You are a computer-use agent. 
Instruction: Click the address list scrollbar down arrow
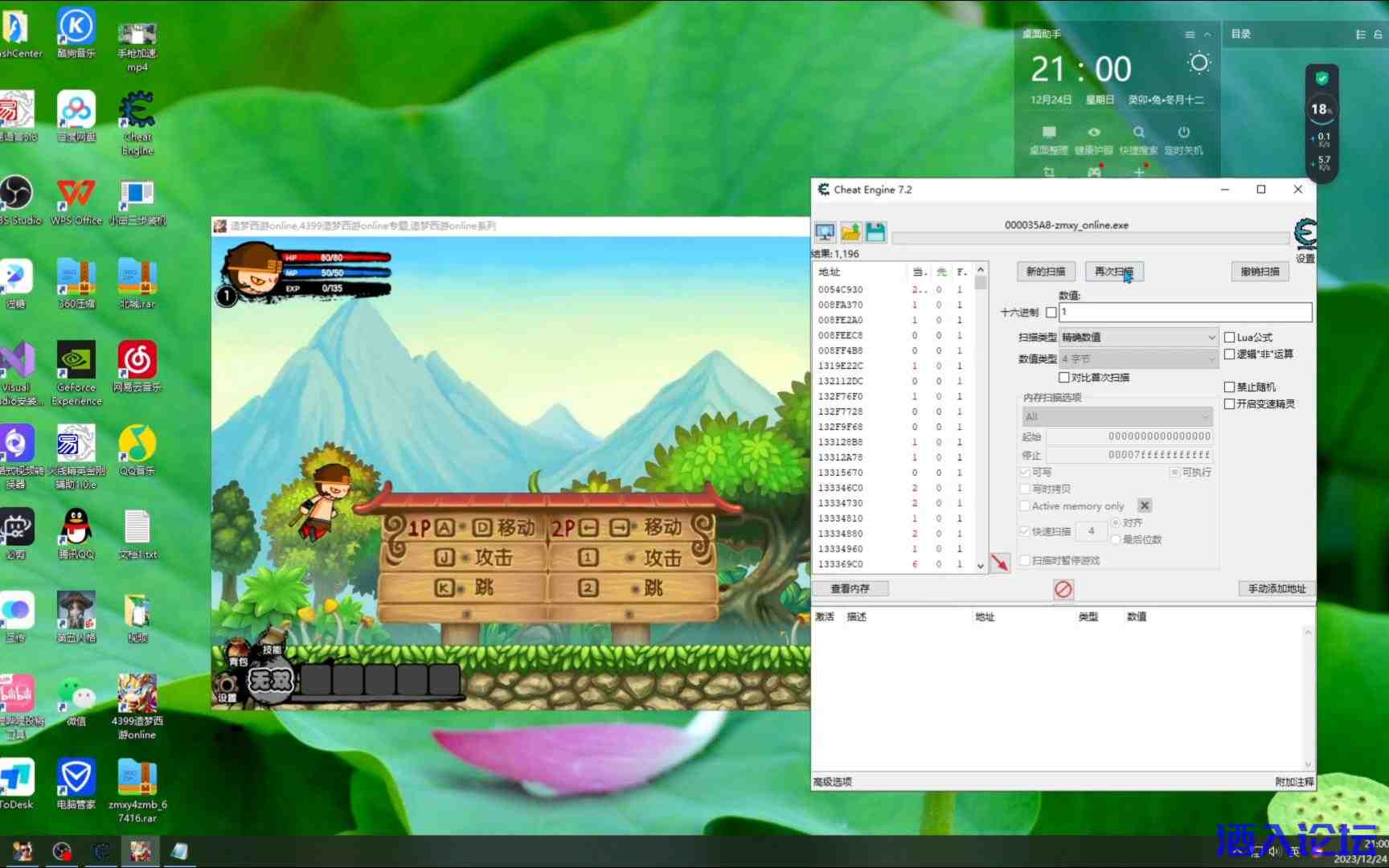click(x=981, y=566)
